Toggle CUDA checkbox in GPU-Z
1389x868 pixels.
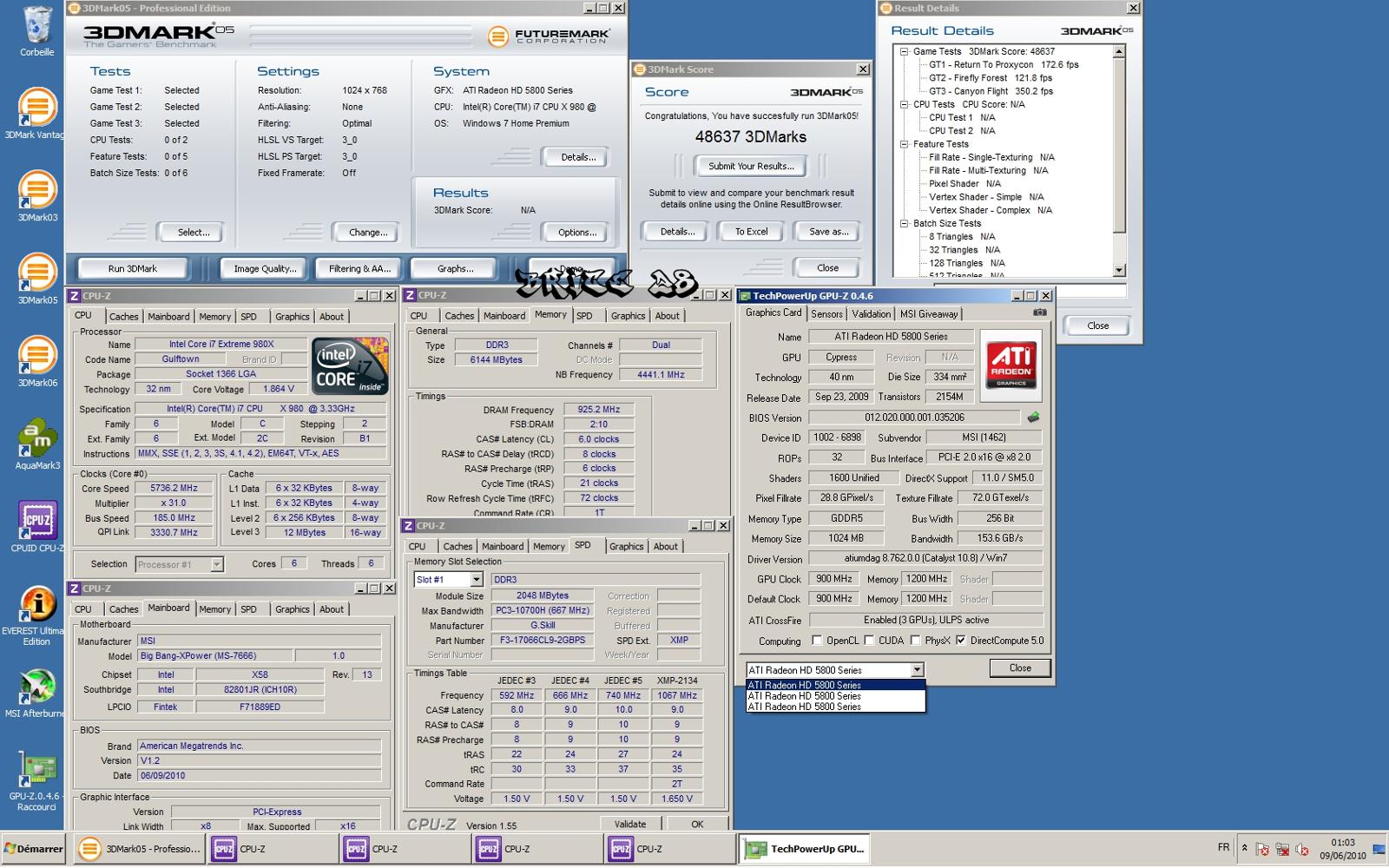869,641
